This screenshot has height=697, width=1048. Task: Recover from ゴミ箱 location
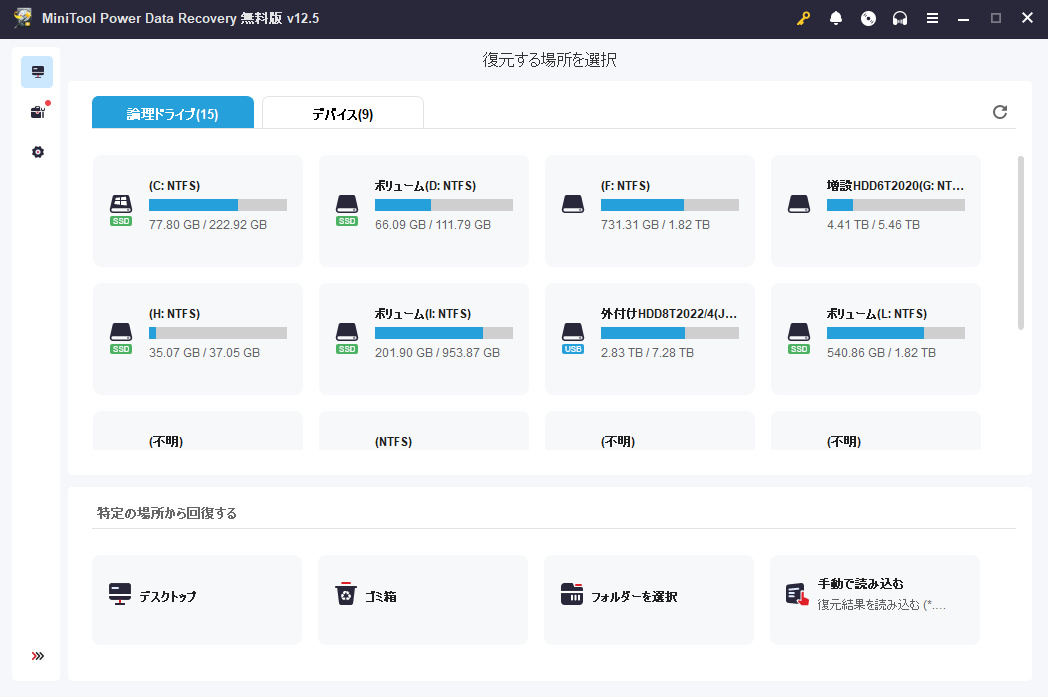click(422, 600)
